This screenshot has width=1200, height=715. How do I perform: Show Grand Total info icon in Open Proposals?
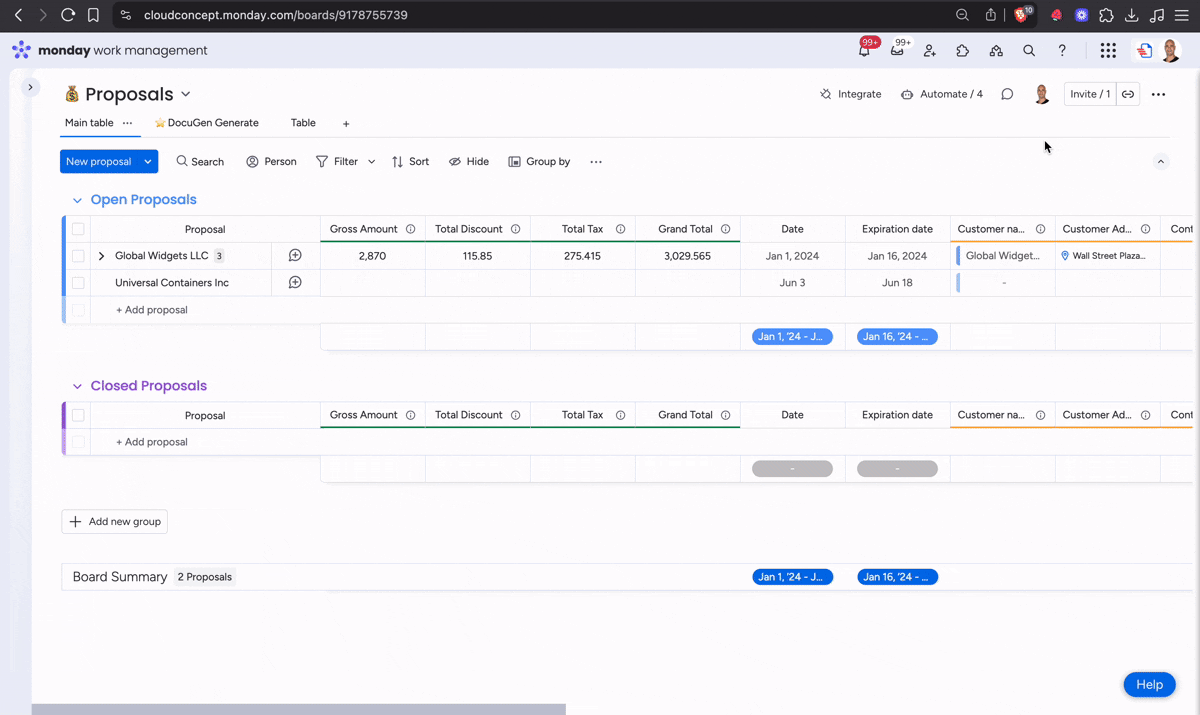726,229
